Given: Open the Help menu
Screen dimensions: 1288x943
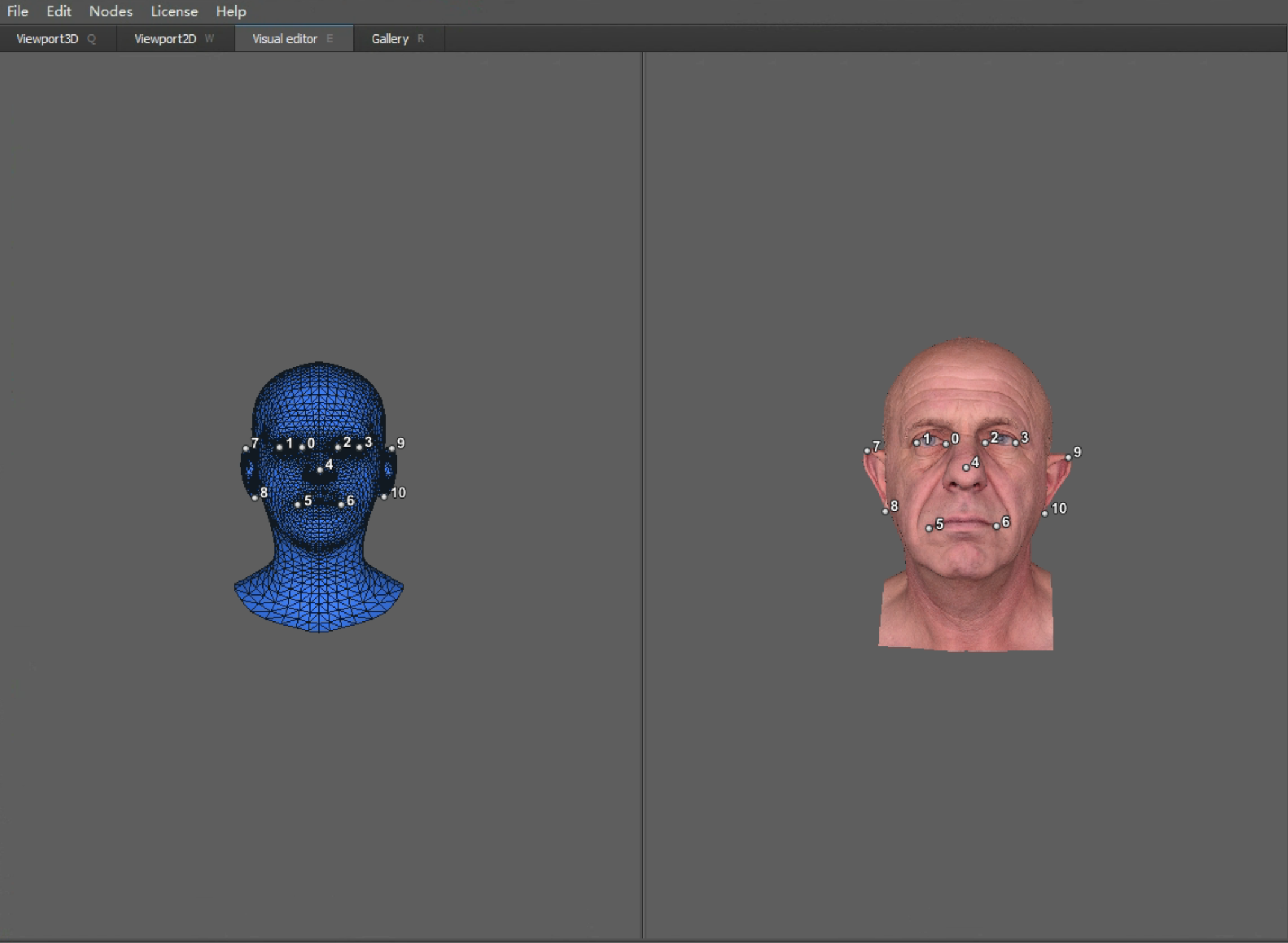Looking at the screenshot, I should pyautogui.click(x=231, y=11).
